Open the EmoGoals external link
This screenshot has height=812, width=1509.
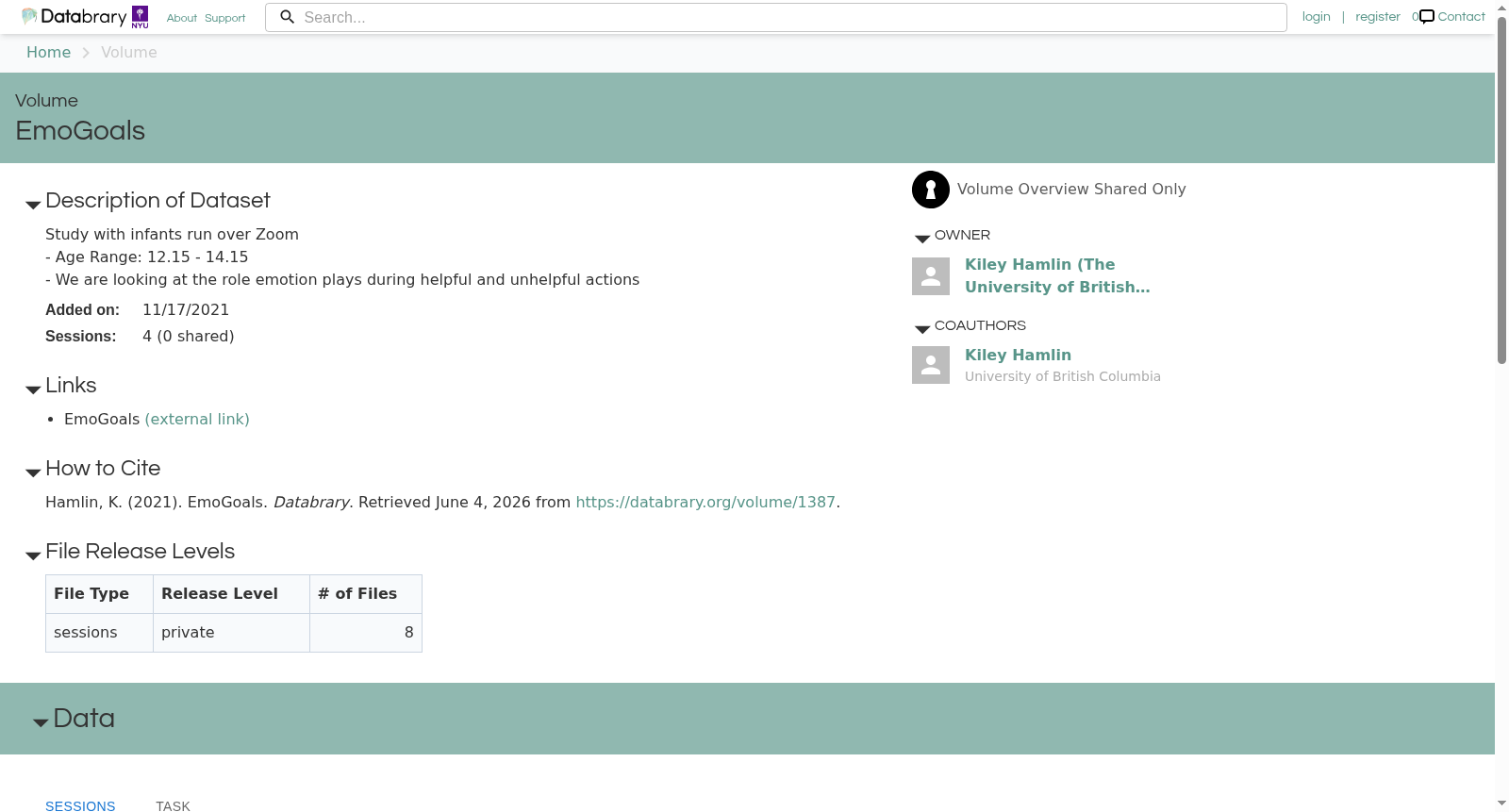pyautogui.click(x=197, y=419)
